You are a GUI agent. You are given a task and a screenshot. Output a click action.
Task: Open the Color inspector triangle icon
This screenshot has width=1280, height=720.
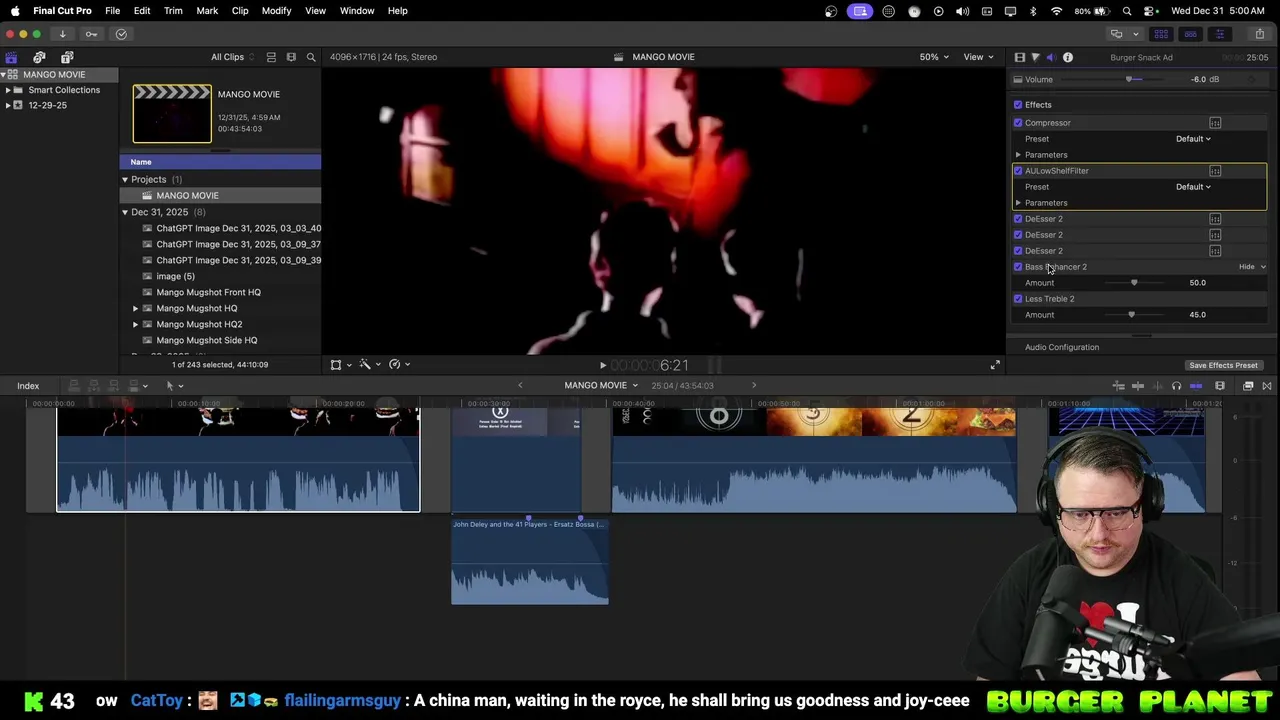pos(1035,57)
